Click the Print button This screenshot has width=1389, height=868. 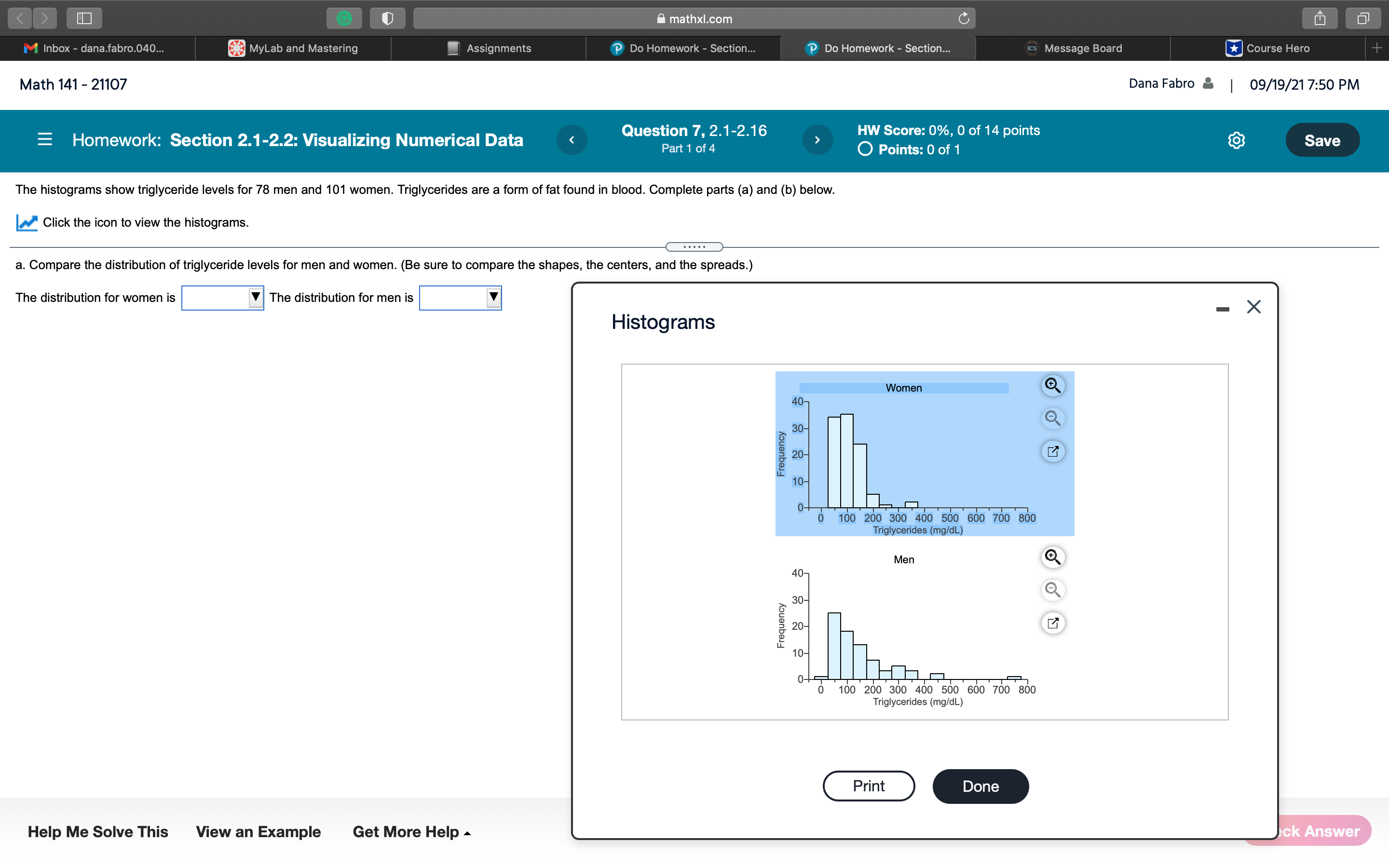pos(868,786)
